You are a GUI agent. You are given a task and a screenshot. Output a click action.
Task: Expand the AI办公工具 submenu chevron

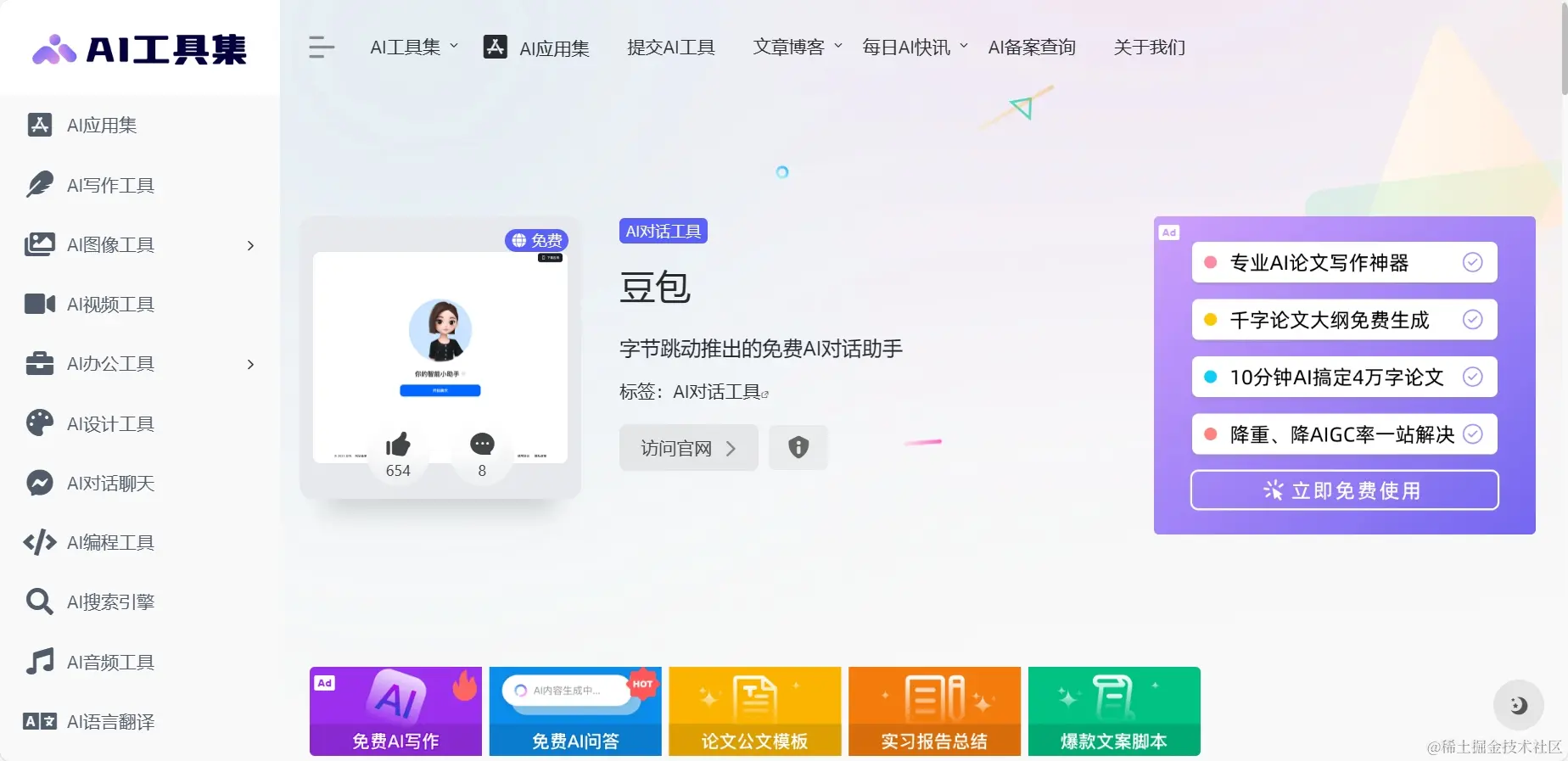point(250,364)
